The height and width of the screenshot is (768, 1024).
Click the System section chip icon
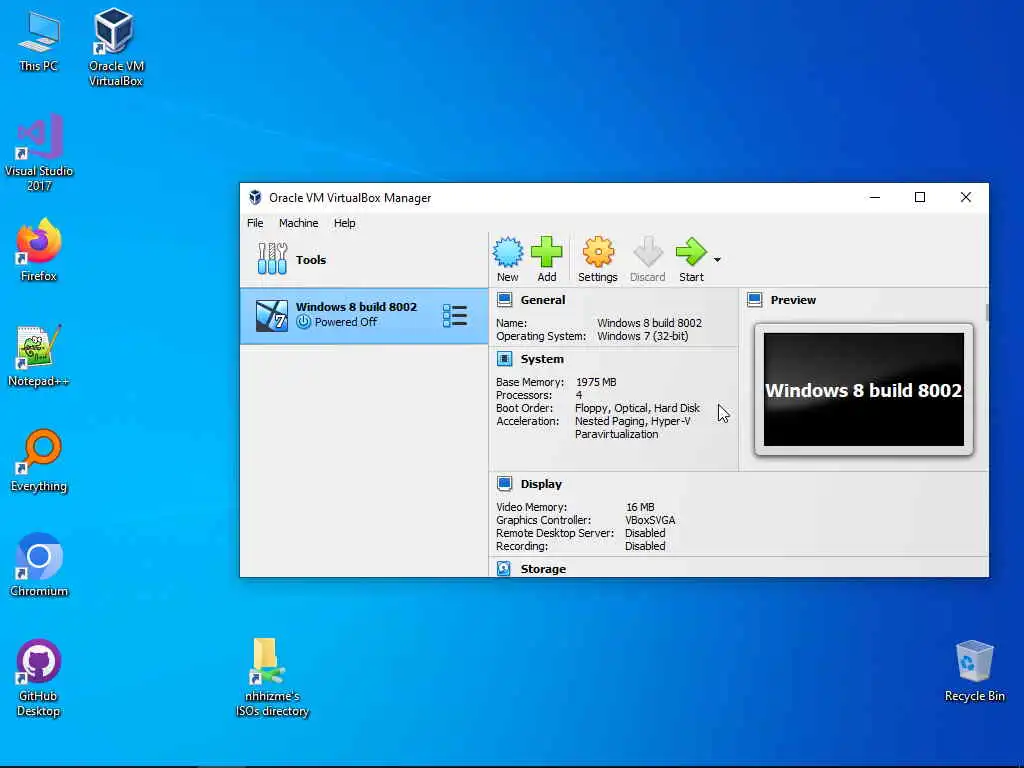coord(504,359)
